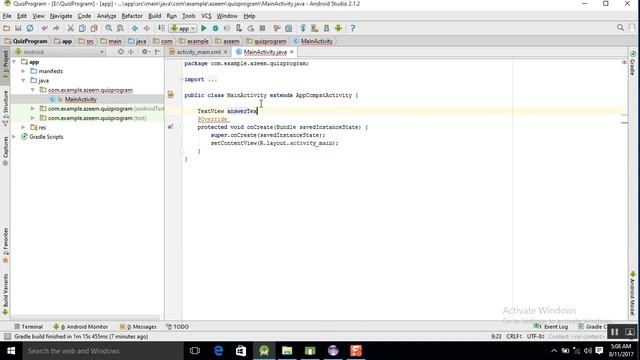Click the Open folder toolbar icon
The width and height of the screenshot is (640, 360).
pyautogui.click(x=6, y=28)
